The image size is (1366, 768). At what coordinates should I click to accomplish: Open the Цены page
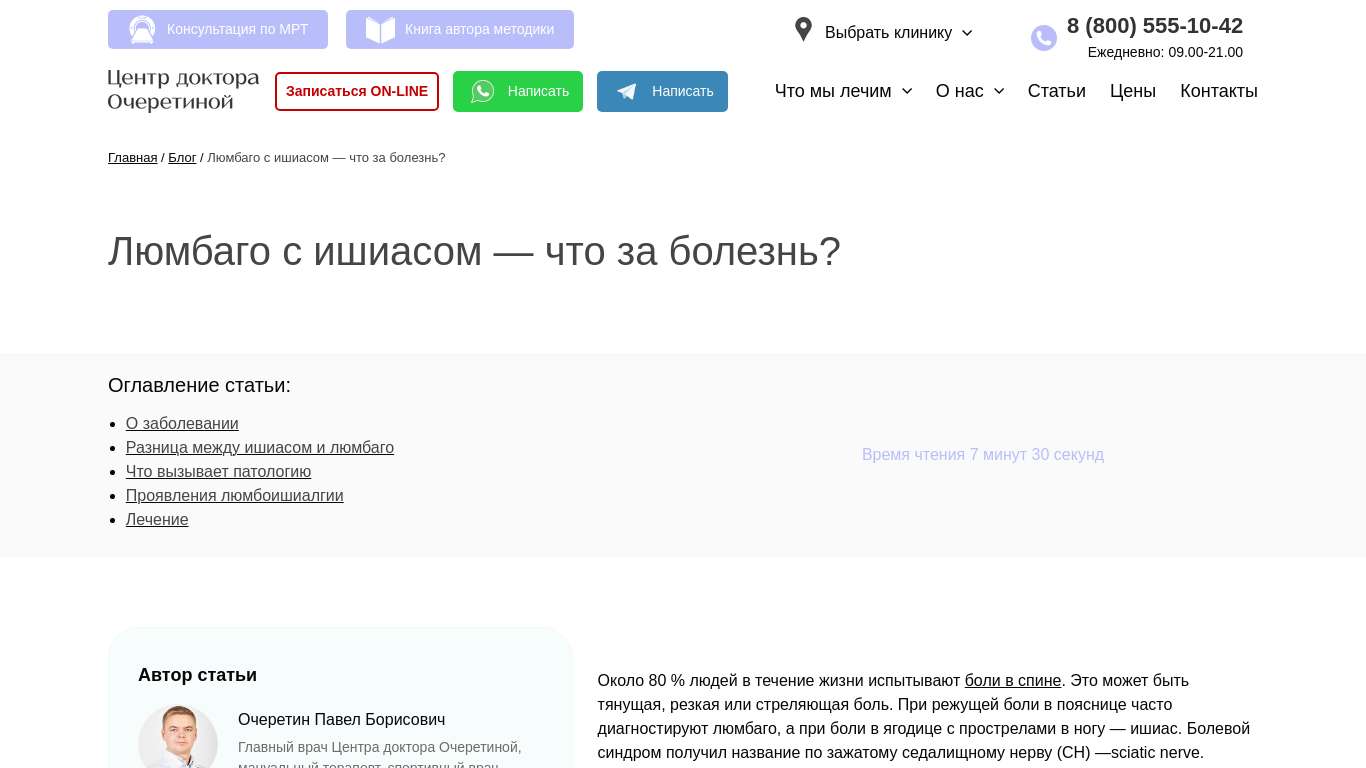pyautogui.click(x=1132, y=91)
